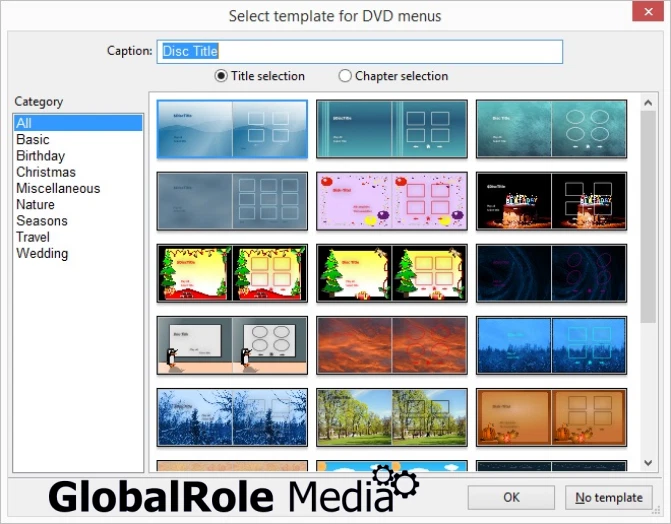Click the OK button
This screenshot has width=671, height=524.
(x=511, y=497)
